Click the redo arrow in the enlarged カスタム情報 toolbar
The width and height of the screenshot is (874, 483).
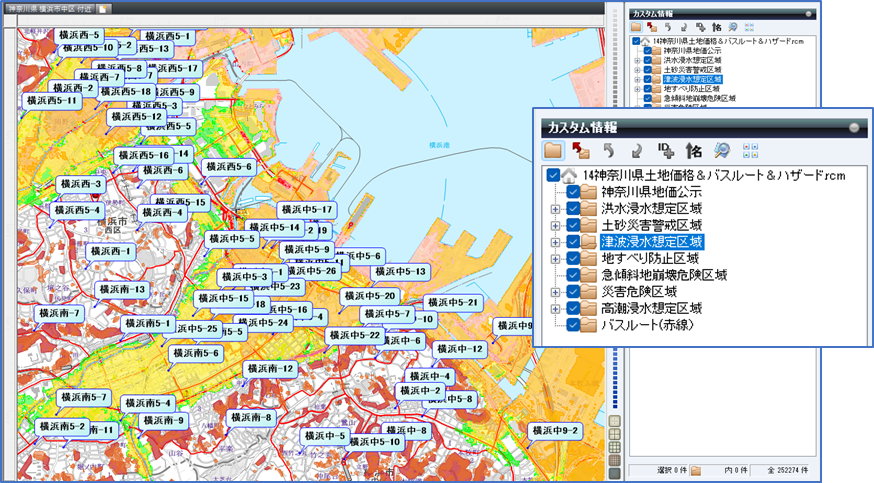637,150
